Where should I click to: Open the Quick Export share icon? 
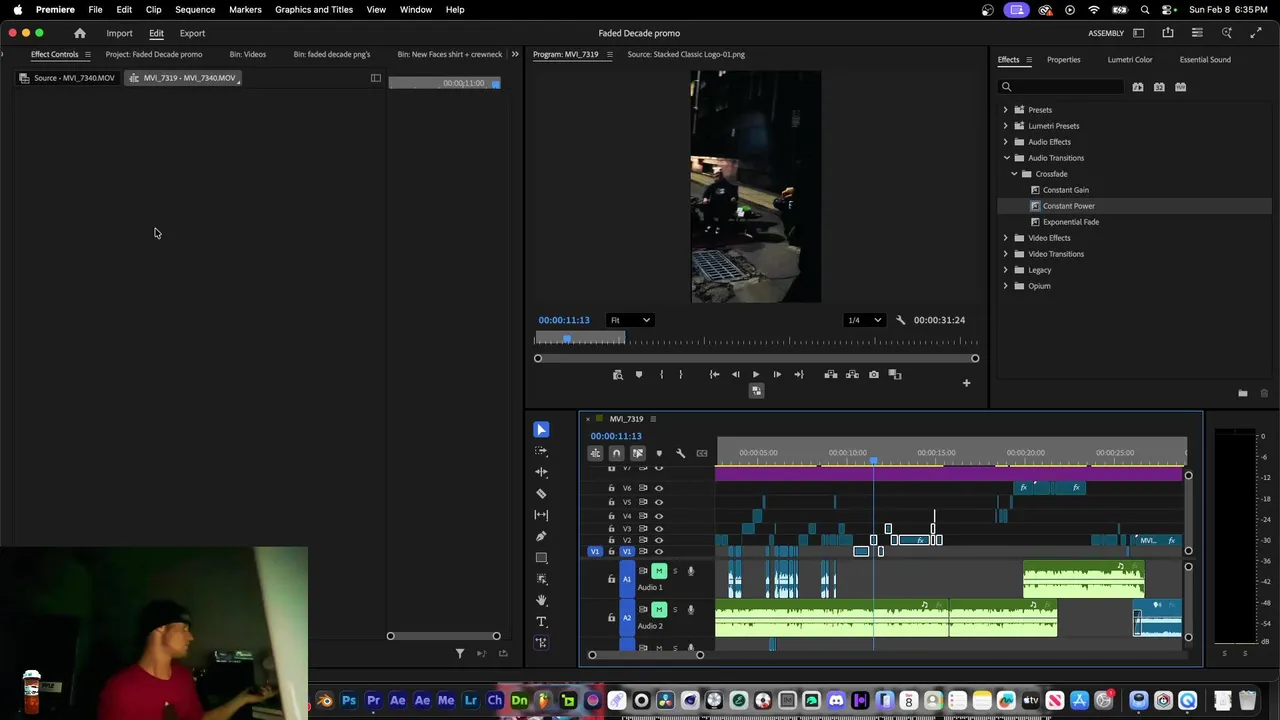point(1168,33)
